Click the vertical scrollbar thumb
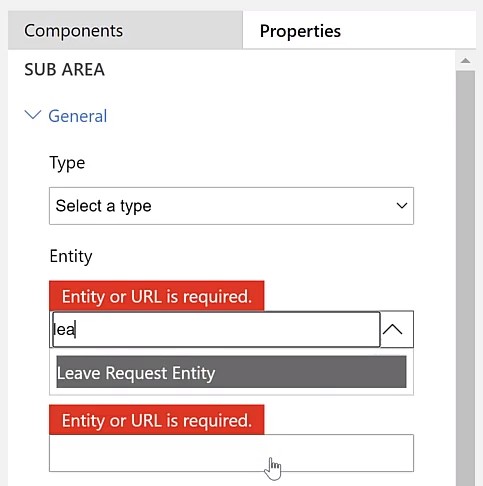Image resolution: width=483 pixels, height=486 pixels. pyautogui.click(x=465, y=278)
